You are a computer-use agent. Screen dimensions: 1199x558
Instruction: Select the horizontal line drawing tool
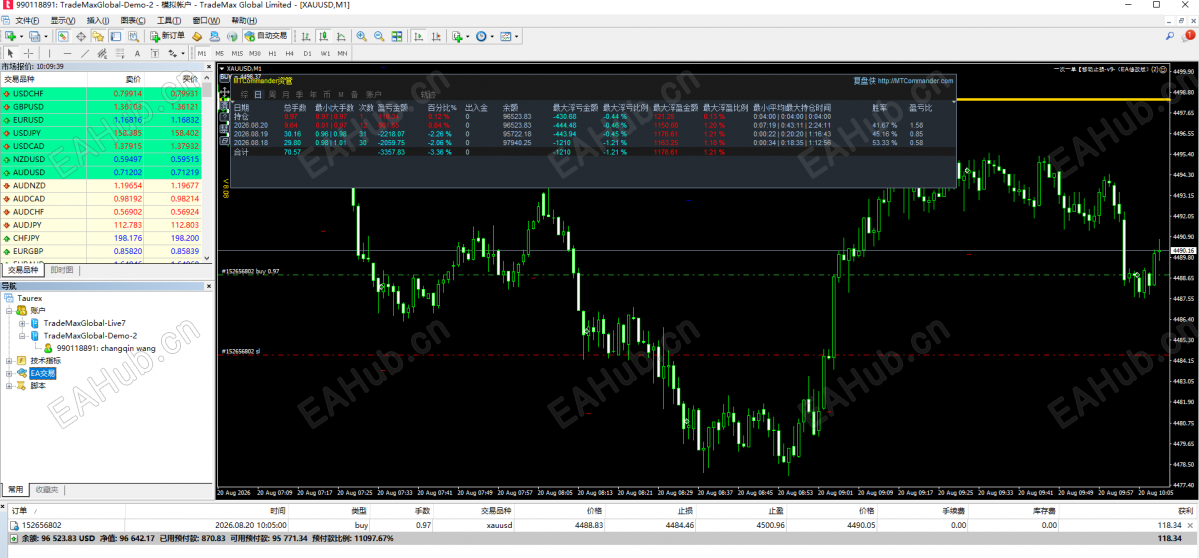[67, 54]
